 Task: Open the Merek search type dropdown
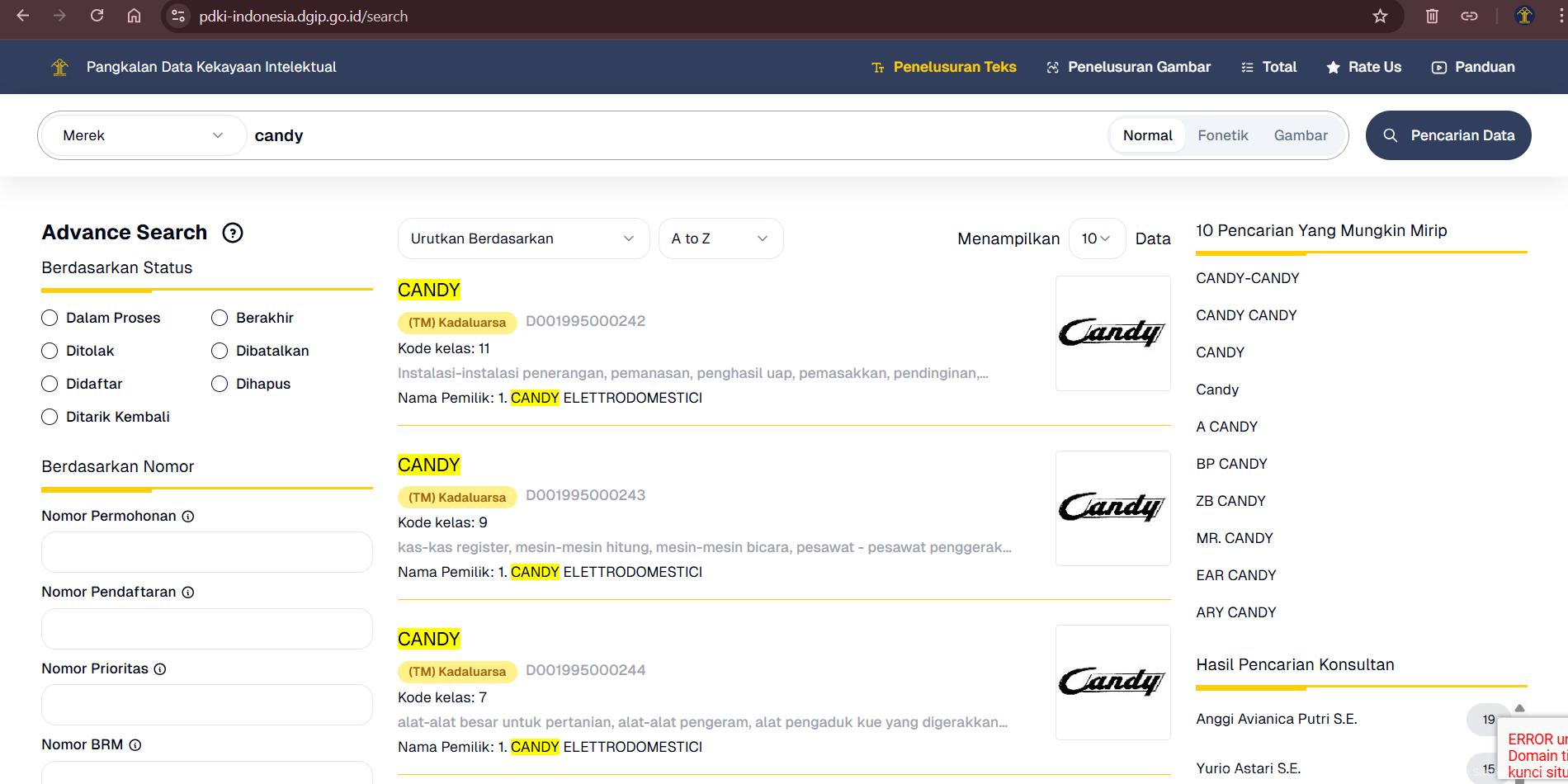(143, 135)
